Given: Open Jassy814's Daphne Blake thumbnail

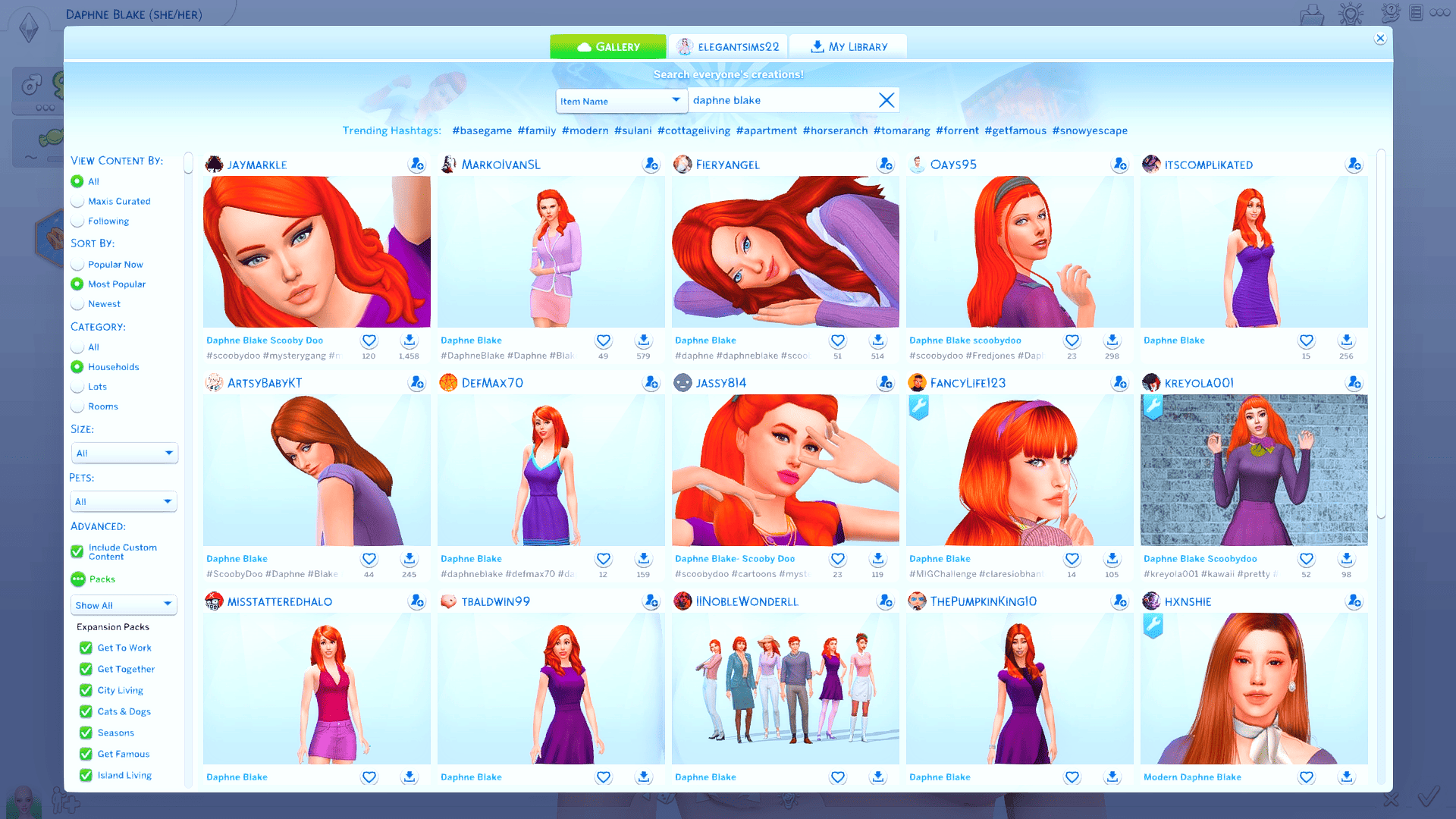Looking at the screenshot, I should pyautogui.click(x=785, y=470).
